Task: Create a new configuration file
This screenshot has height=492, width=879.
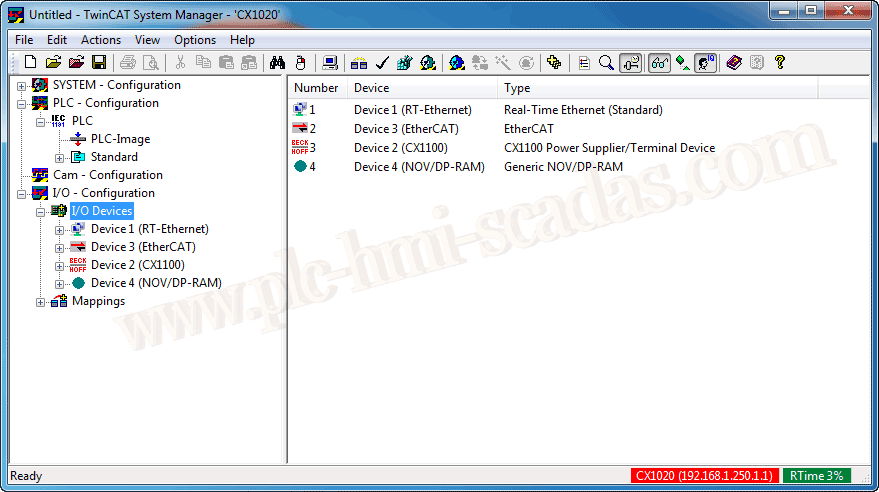Action: pos(30,63)
